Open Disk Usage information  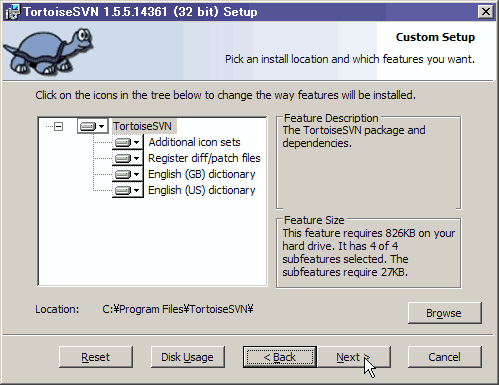(187, 357)
